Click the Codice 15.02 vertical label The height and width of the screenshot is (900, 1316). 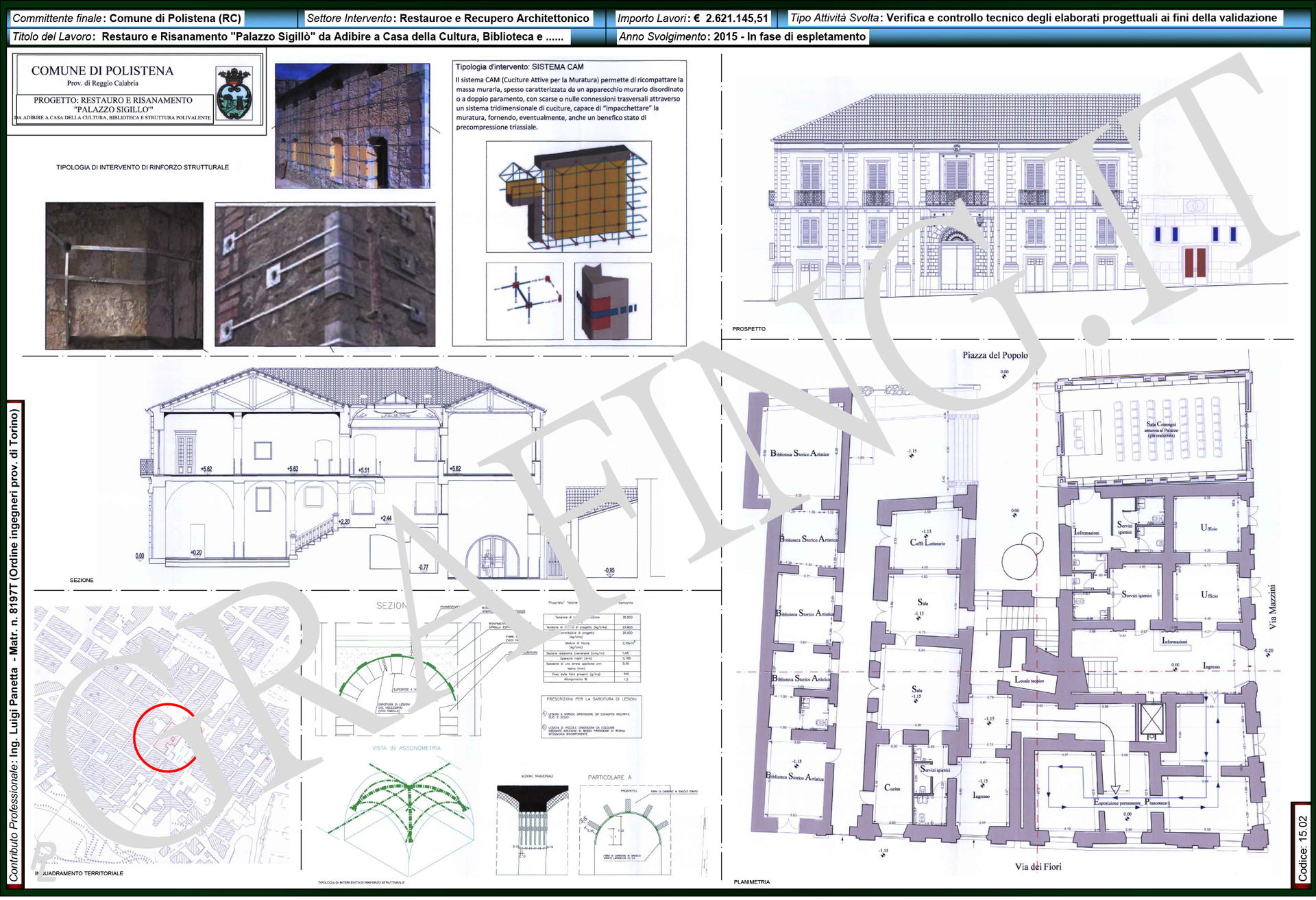1303,848
